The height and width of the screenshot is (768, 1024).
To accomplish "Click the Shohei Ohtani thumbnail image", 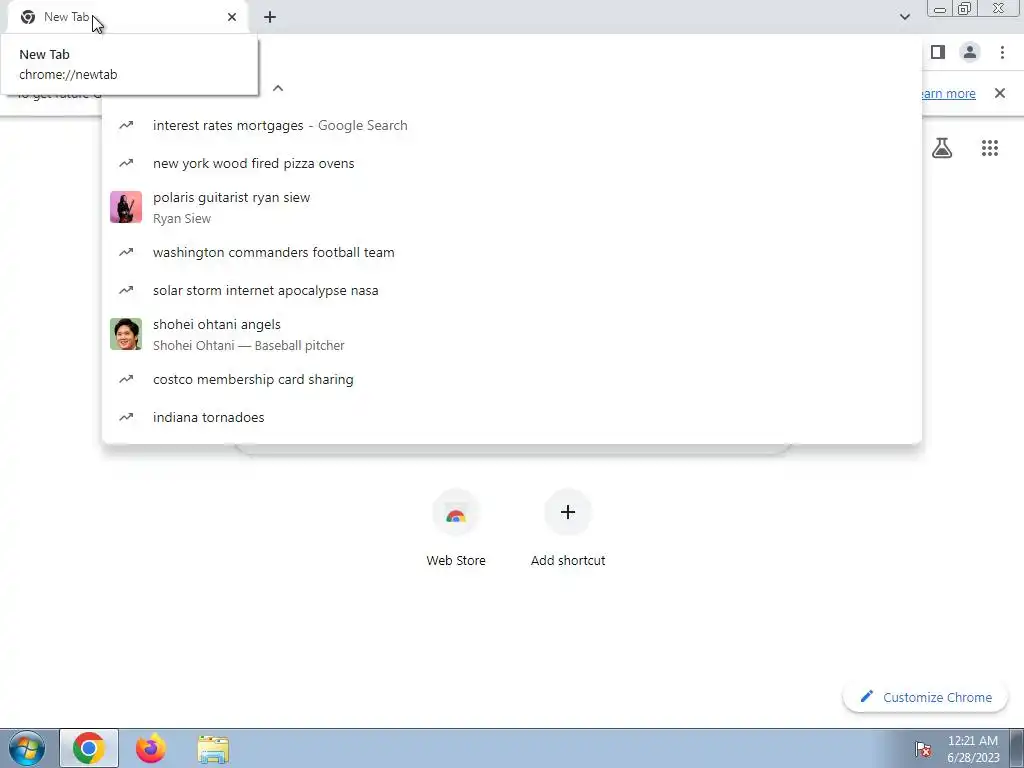I will [x=126, y=334].
